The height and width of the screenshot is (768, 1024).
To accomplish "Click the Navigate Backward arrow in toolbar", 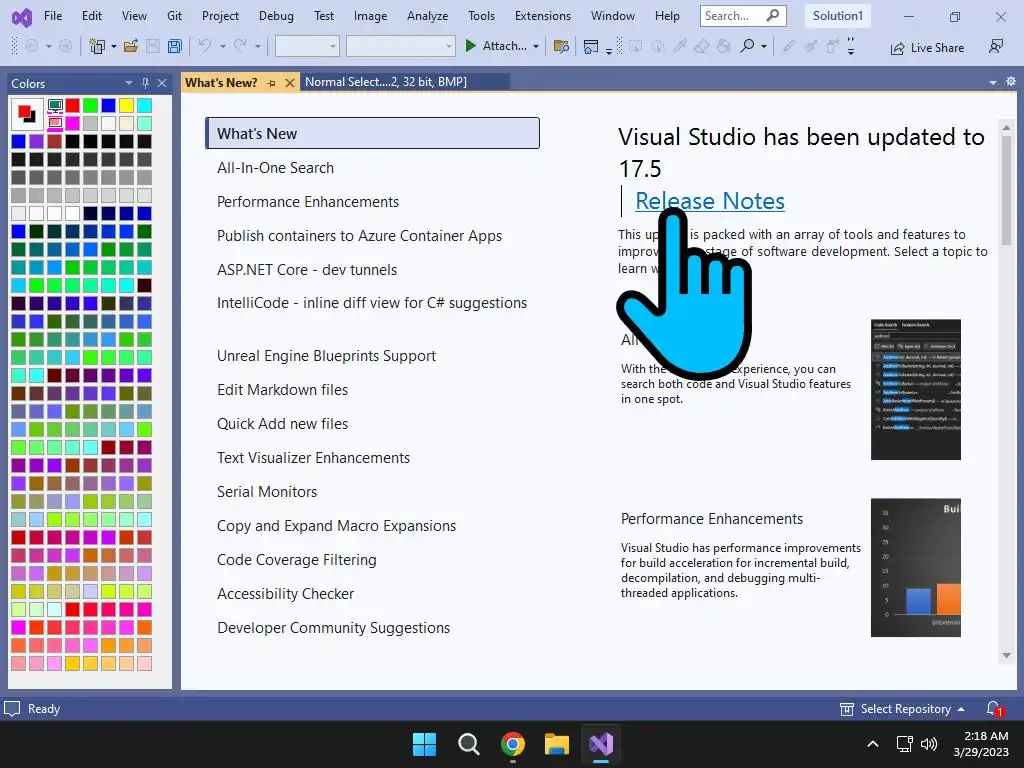I will pyautogui.click(x=31, y=46).
